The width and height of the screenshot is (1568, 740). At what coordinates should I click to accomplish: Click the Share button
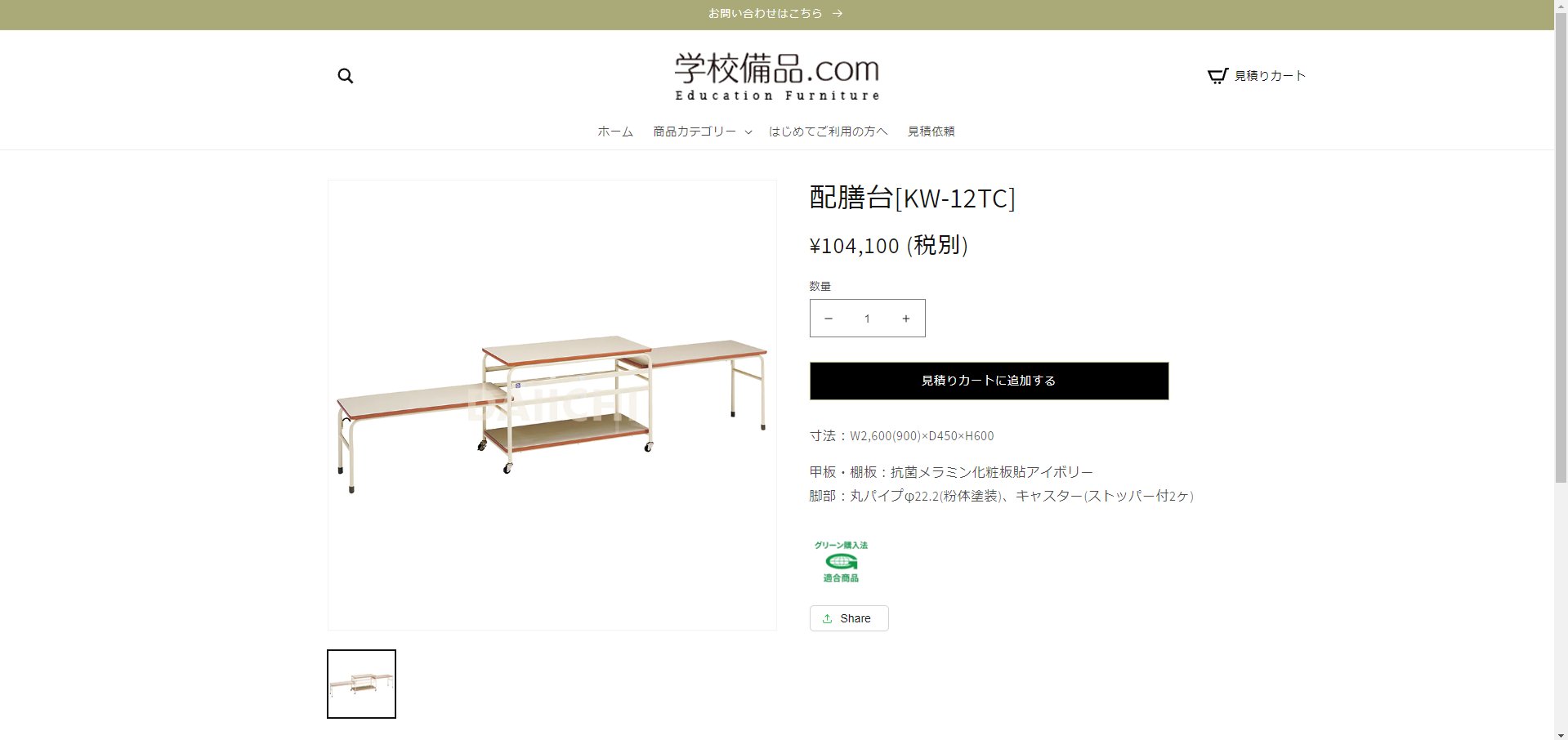(849, 618)
